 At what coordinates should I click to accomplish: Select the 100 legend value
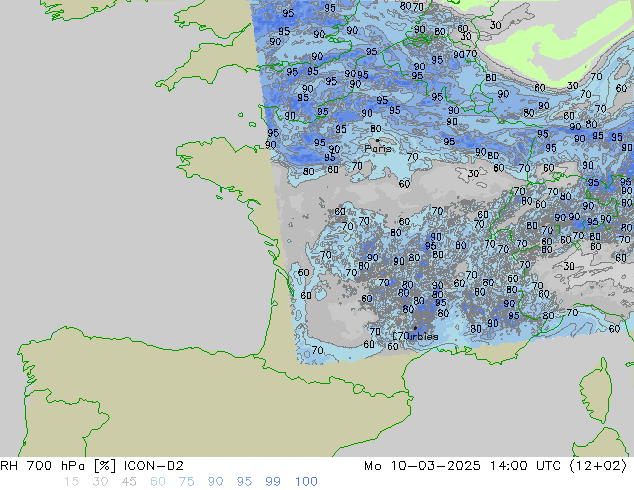coord(306,482)
